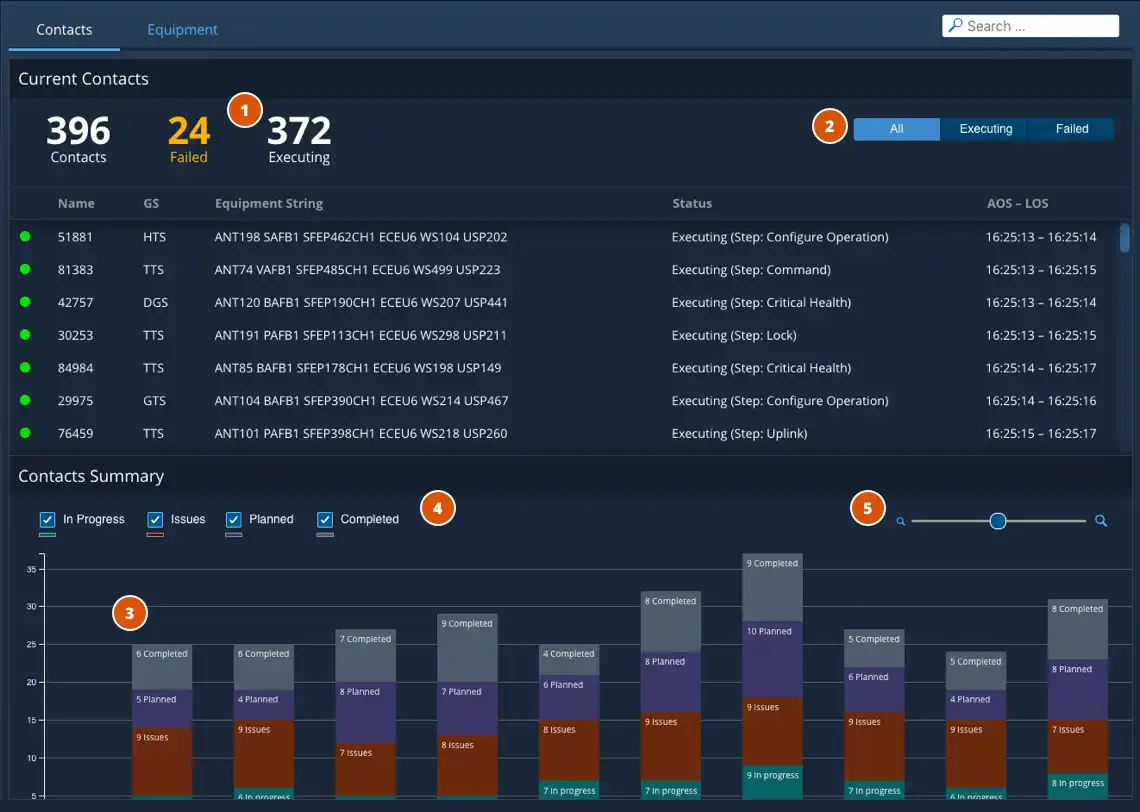This screenshot has height=812, width=1140.
Task: Select contact name 30253
Action: (x=76, y=335)
